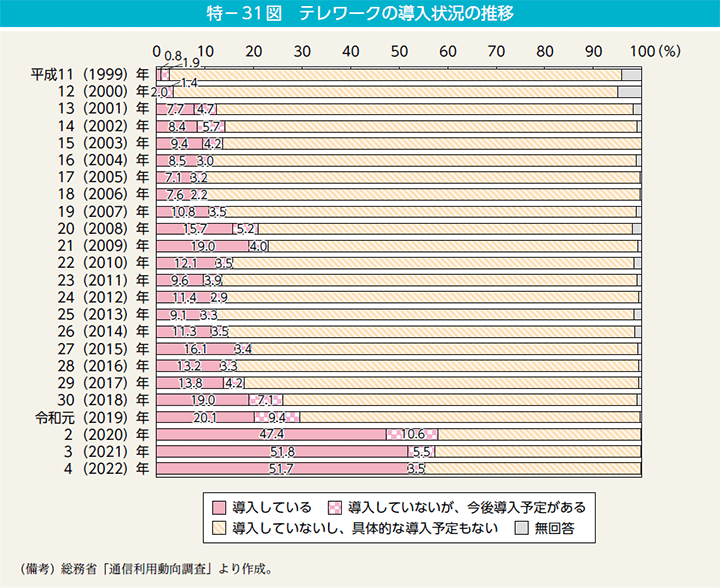Click the axis tick label '70'

pyautogui.click(x=496, y=51)
